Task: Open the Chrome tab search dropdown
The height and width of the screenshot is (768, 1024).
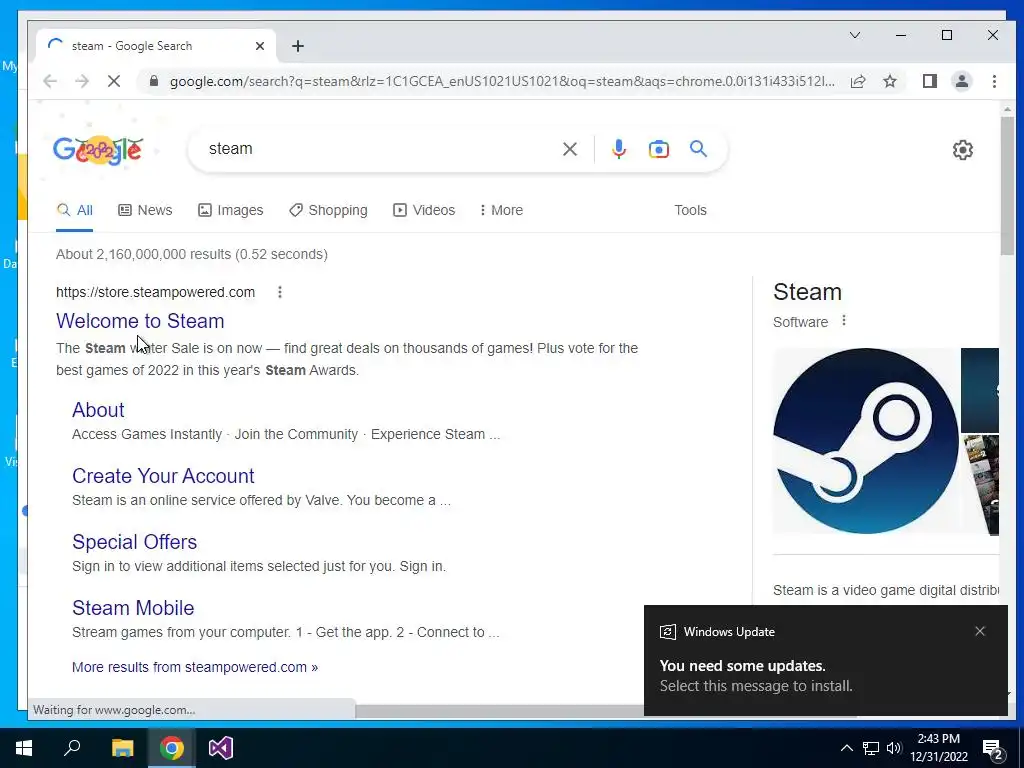Action: click(855, 35)
